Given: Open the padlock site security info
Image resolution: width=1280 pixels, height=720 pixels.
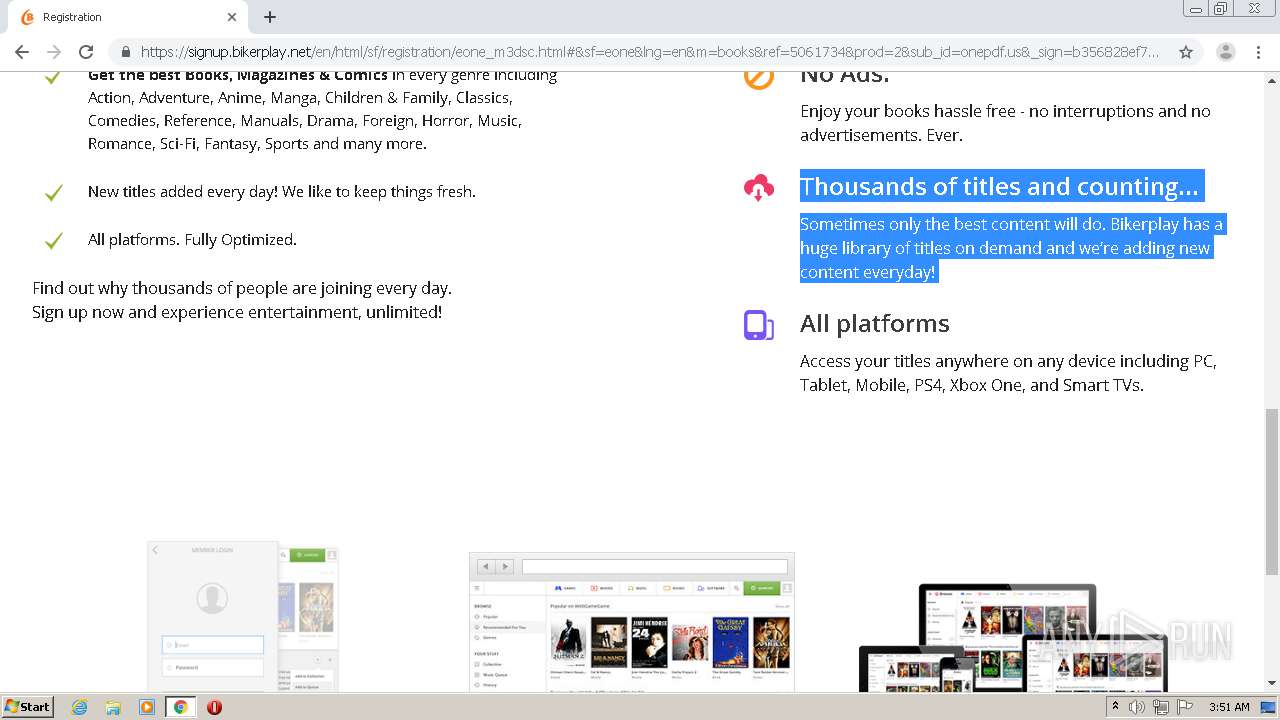Looking at the screenshot, I should pos(125,52).
